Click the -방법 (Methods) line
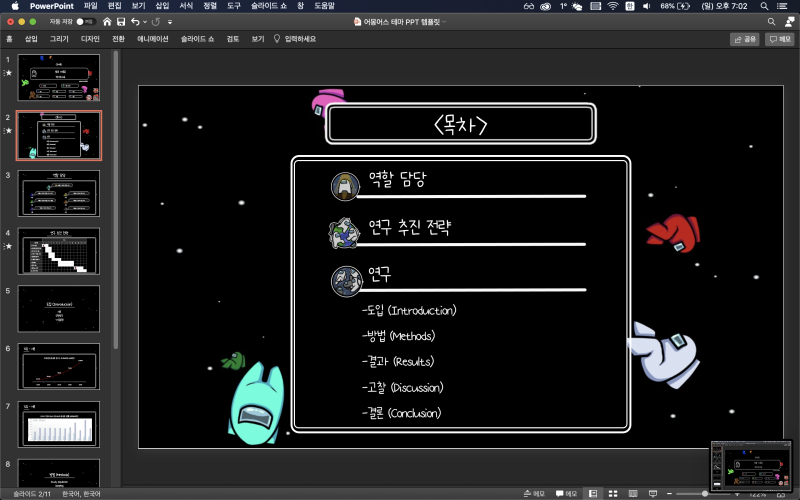The image size is (800, 500). (x=398, y=336)
